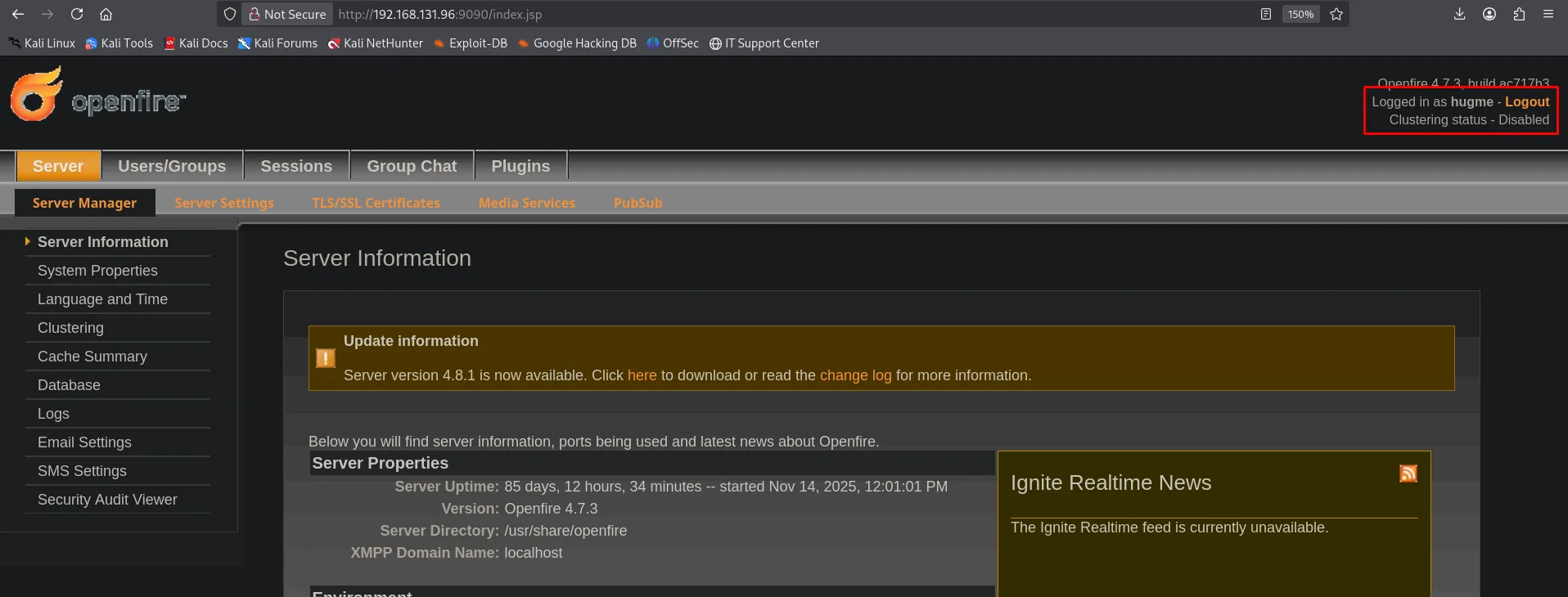
Task: Open Logs in the sidebar
Action: (x=53, y=414)
